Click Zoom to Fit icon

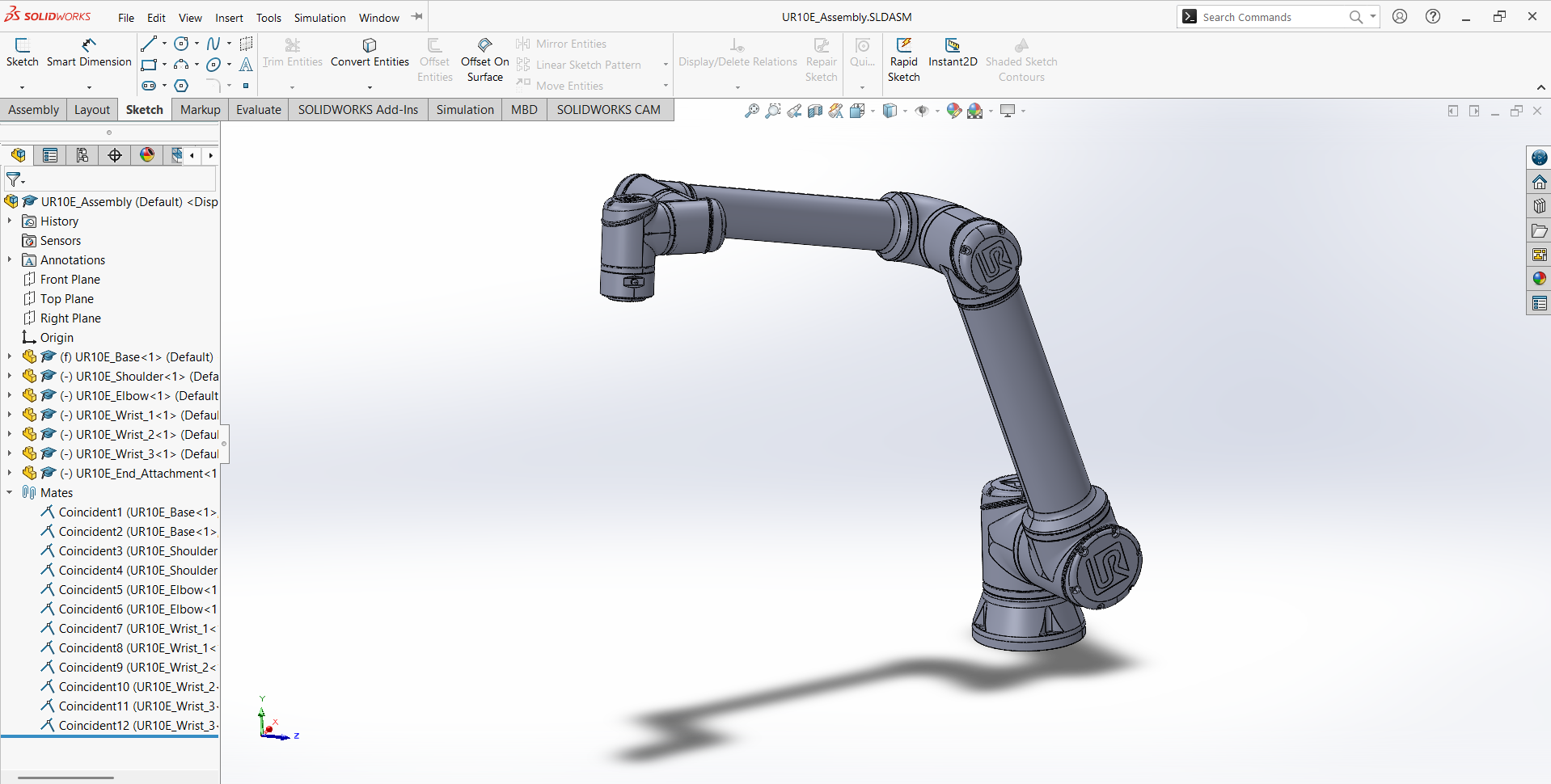pyautogui.click(x=752, y=111)
